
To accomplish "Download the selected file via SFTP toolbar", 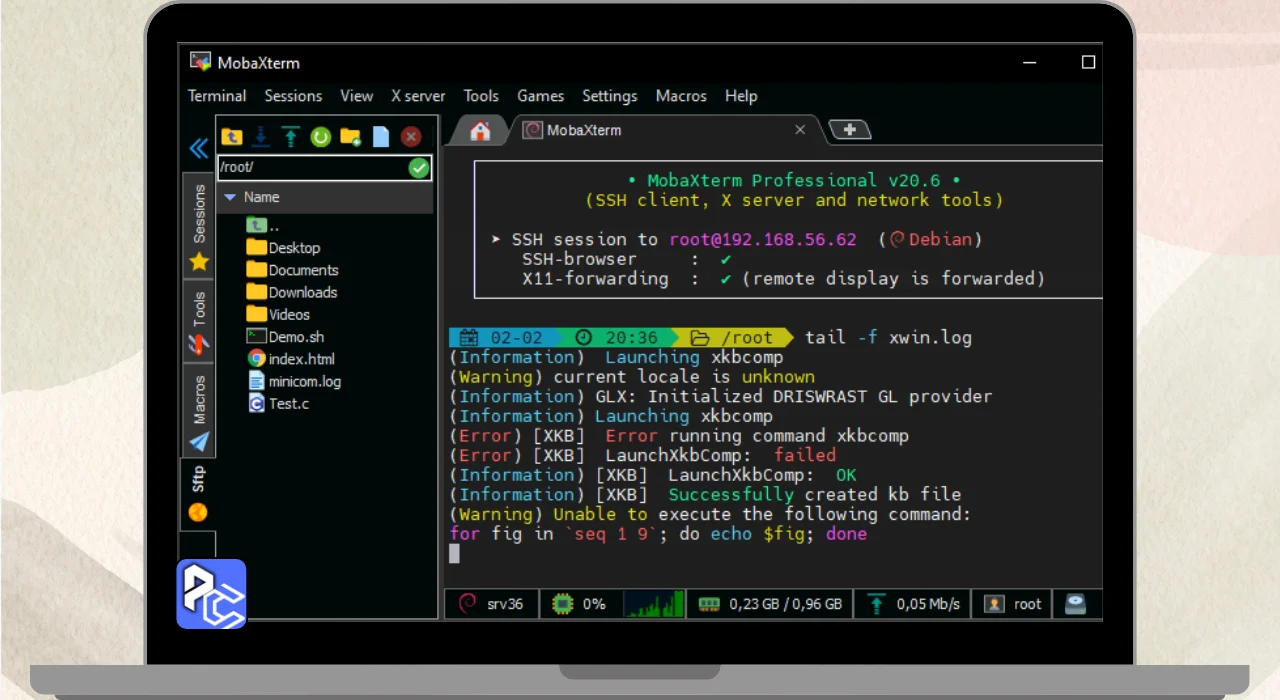I will (261, 137).
